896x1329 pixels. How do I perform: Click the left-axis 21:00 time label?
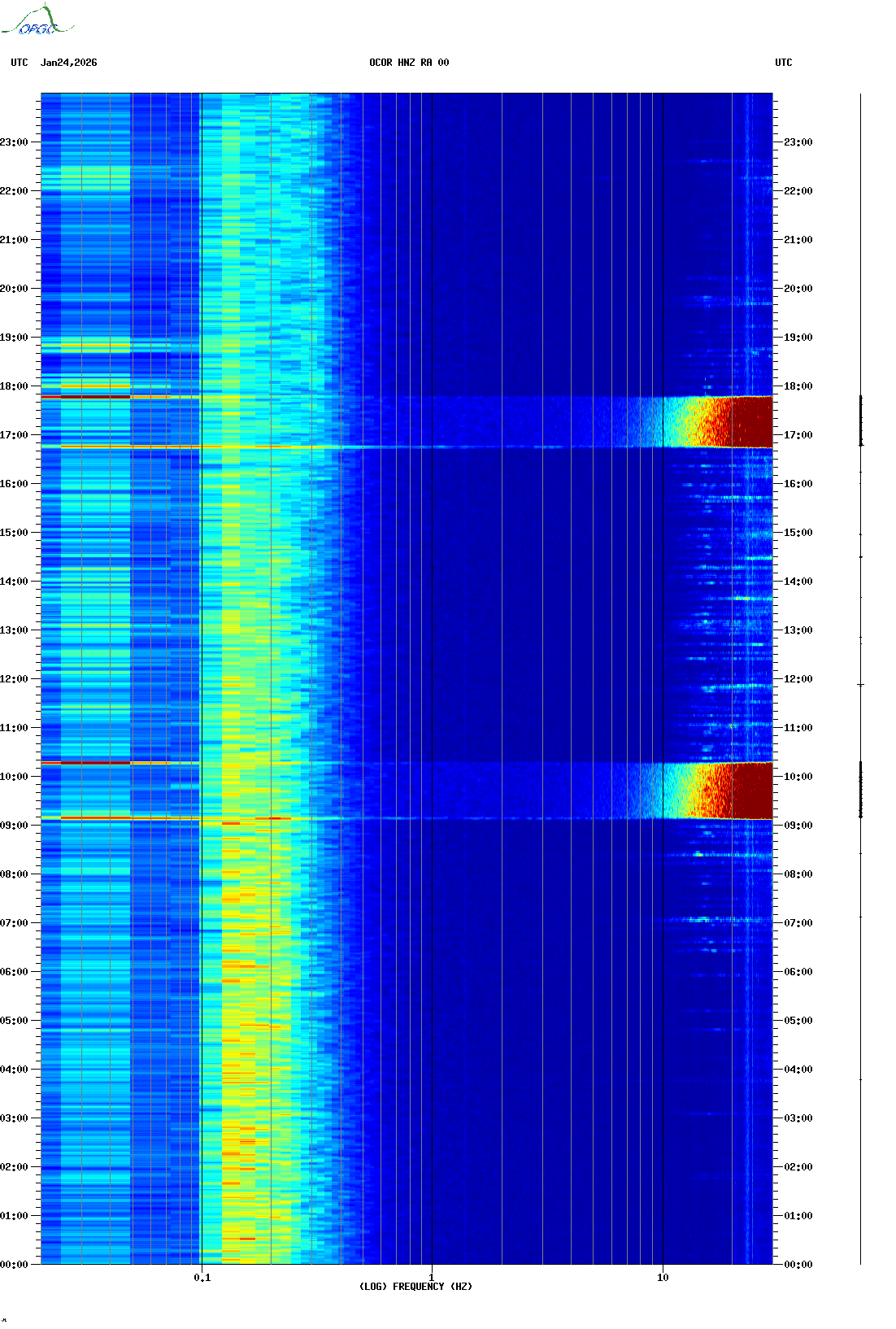tap(14, 240)
